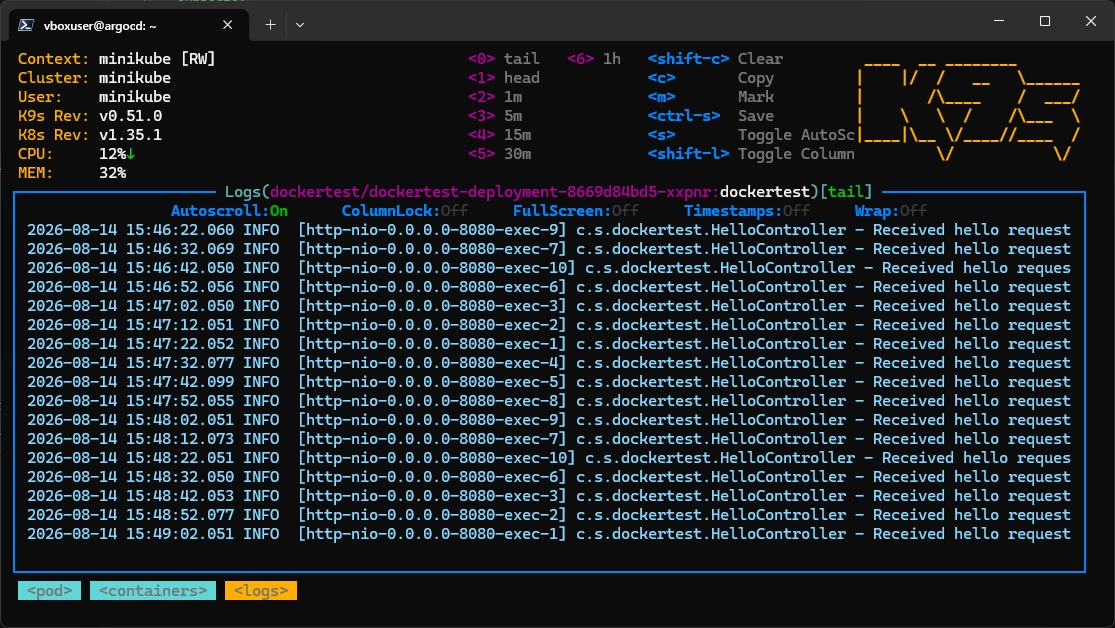Minimize the terminal window
This screenshot has width=1115, height=628.
pyautogui.click(x=999, y=21)
